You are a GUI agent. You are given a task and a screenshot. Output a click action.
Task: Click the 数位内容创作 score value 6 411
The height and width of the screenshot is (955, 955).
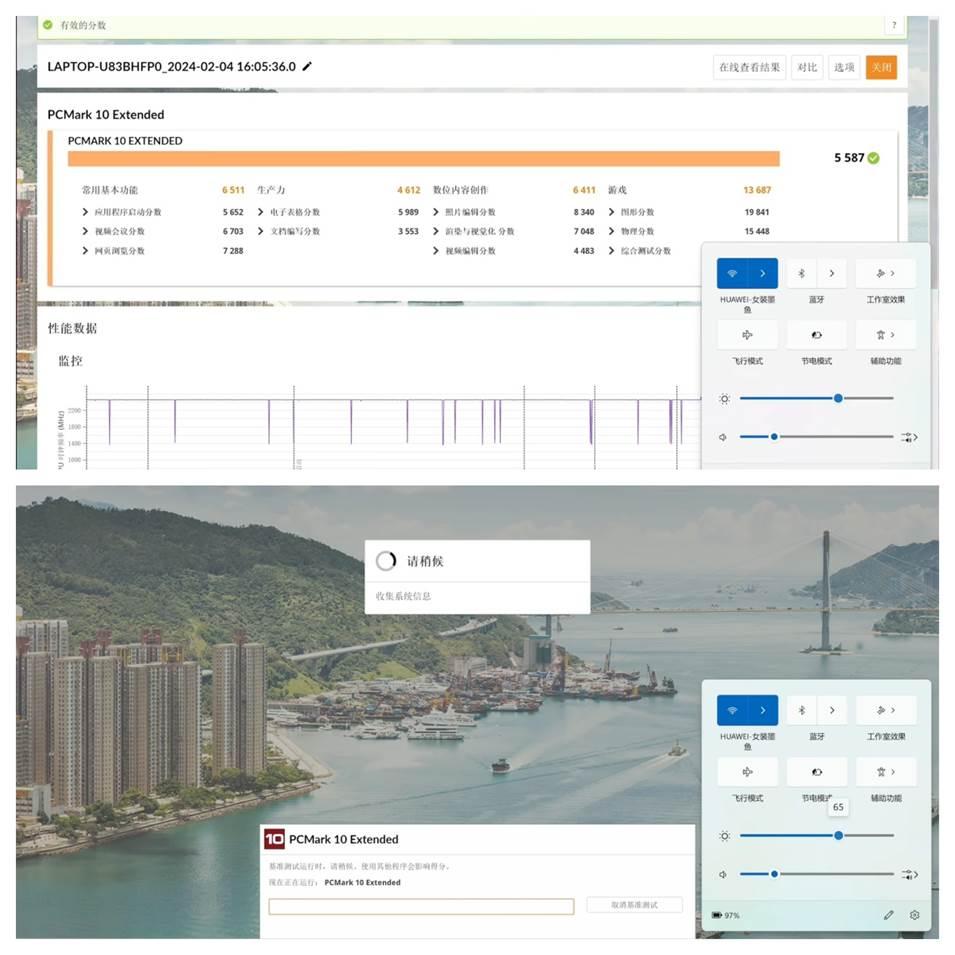[x=584, y=190]
